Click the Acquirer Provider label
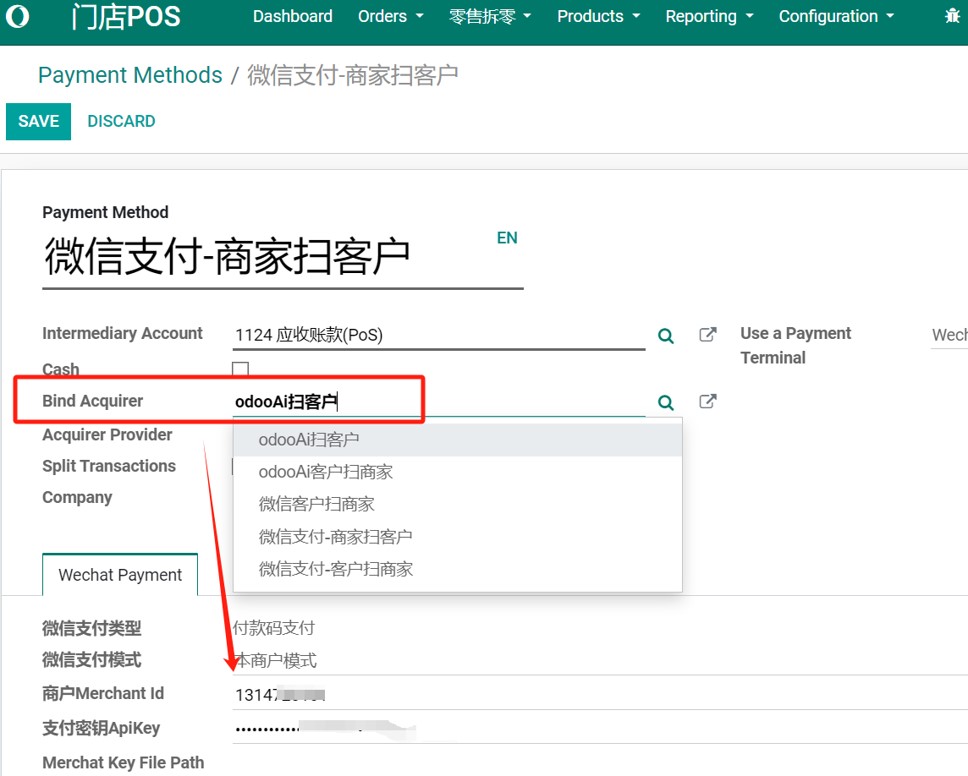The image size is (968, 776). coord(107,435)
